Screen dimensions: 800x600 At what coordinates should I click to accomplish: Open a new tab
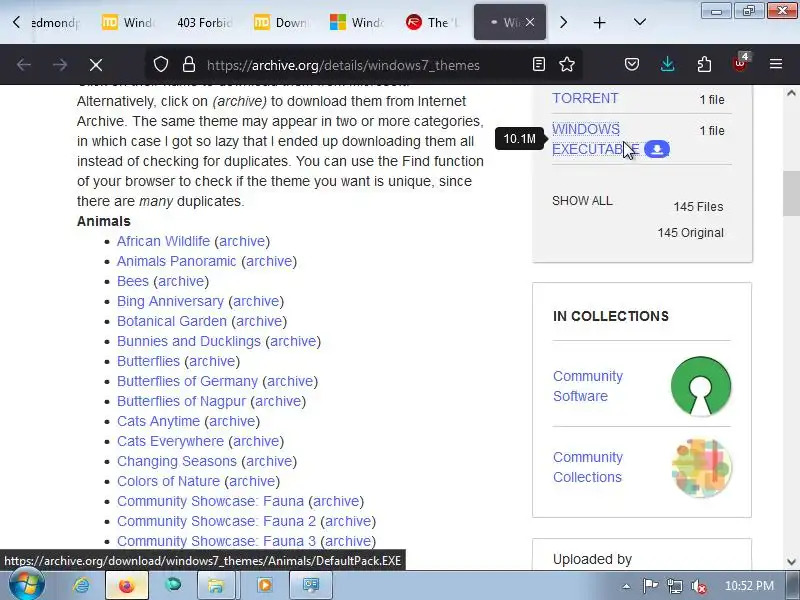pyautogui.click(x=599, y=22)
